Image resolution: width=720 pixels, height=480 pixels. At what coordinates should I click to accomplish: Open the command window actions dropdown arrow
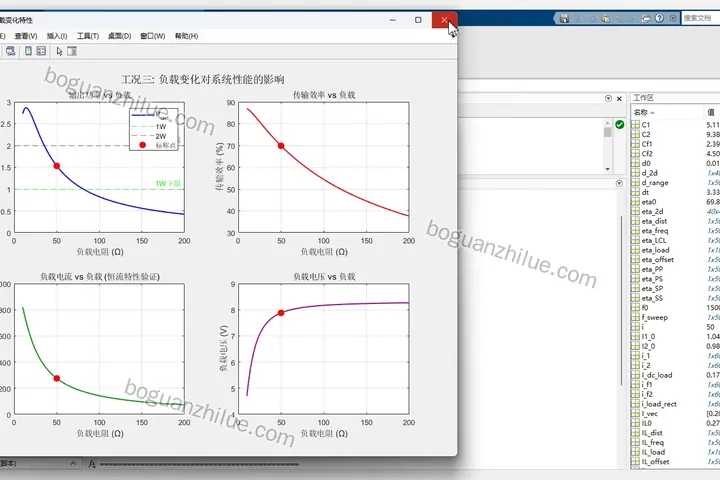[x=619, y=183]
